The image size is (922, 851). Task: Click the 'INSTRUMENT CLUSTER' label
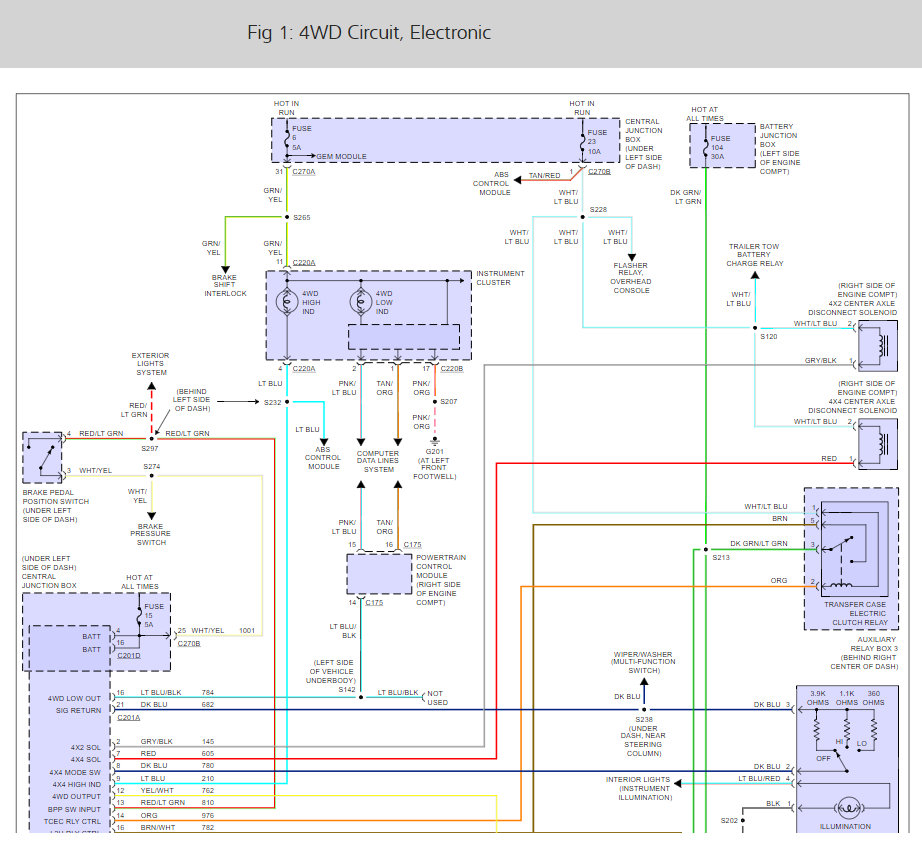click(x=500, y=278)
